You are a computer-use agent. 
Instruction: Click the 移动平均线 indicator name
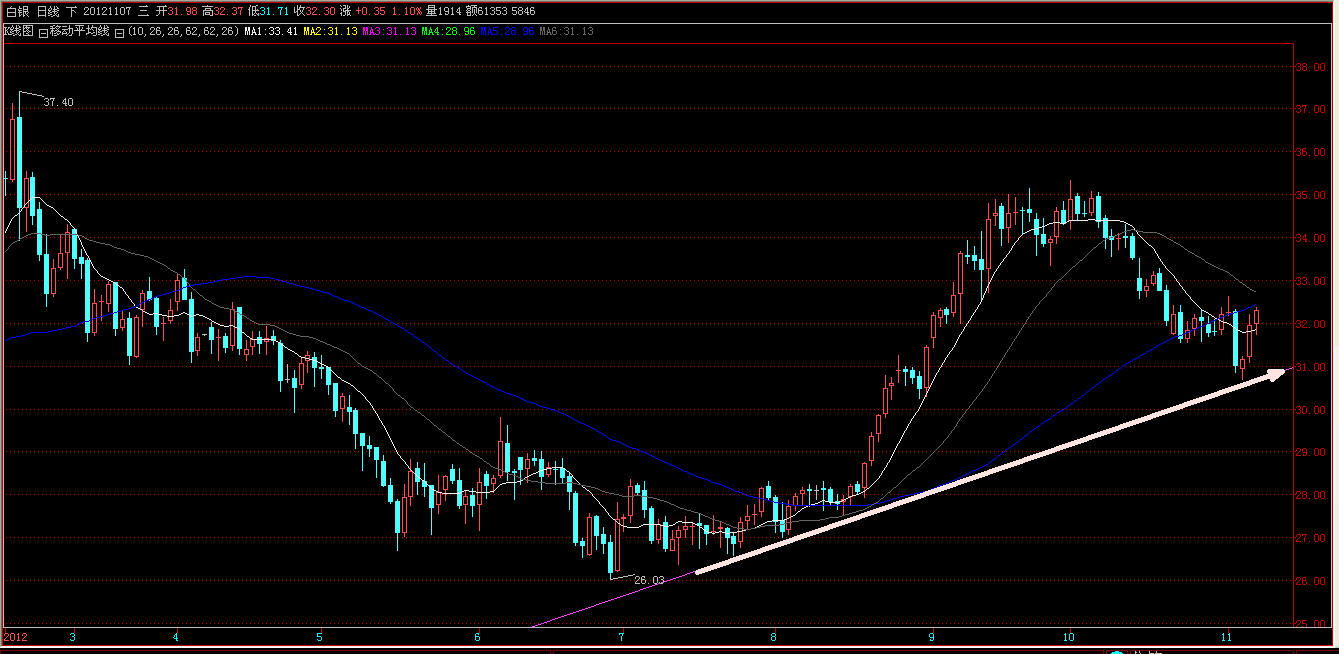[x=80, y=32]
